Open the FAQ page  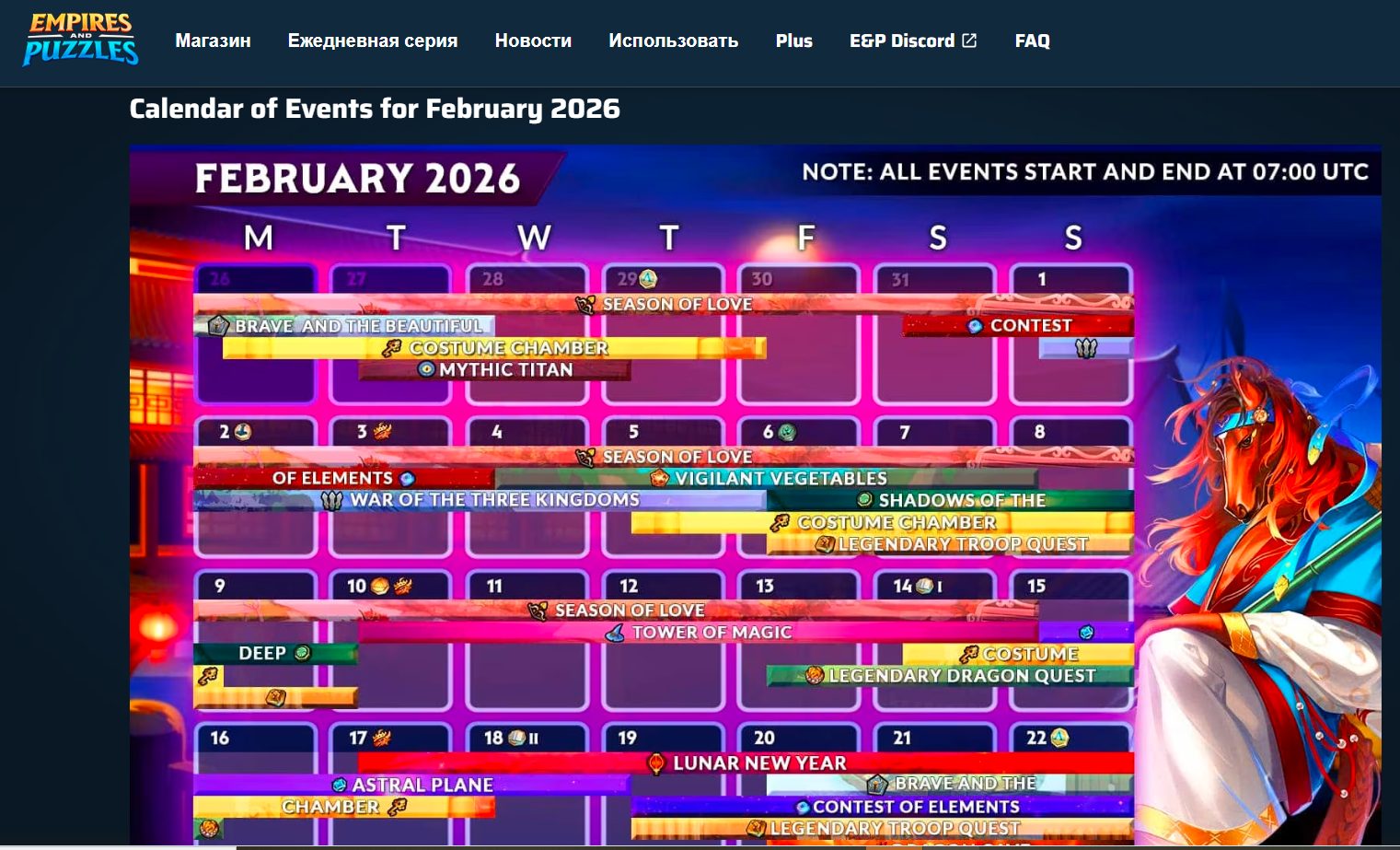click(1033, 41)
